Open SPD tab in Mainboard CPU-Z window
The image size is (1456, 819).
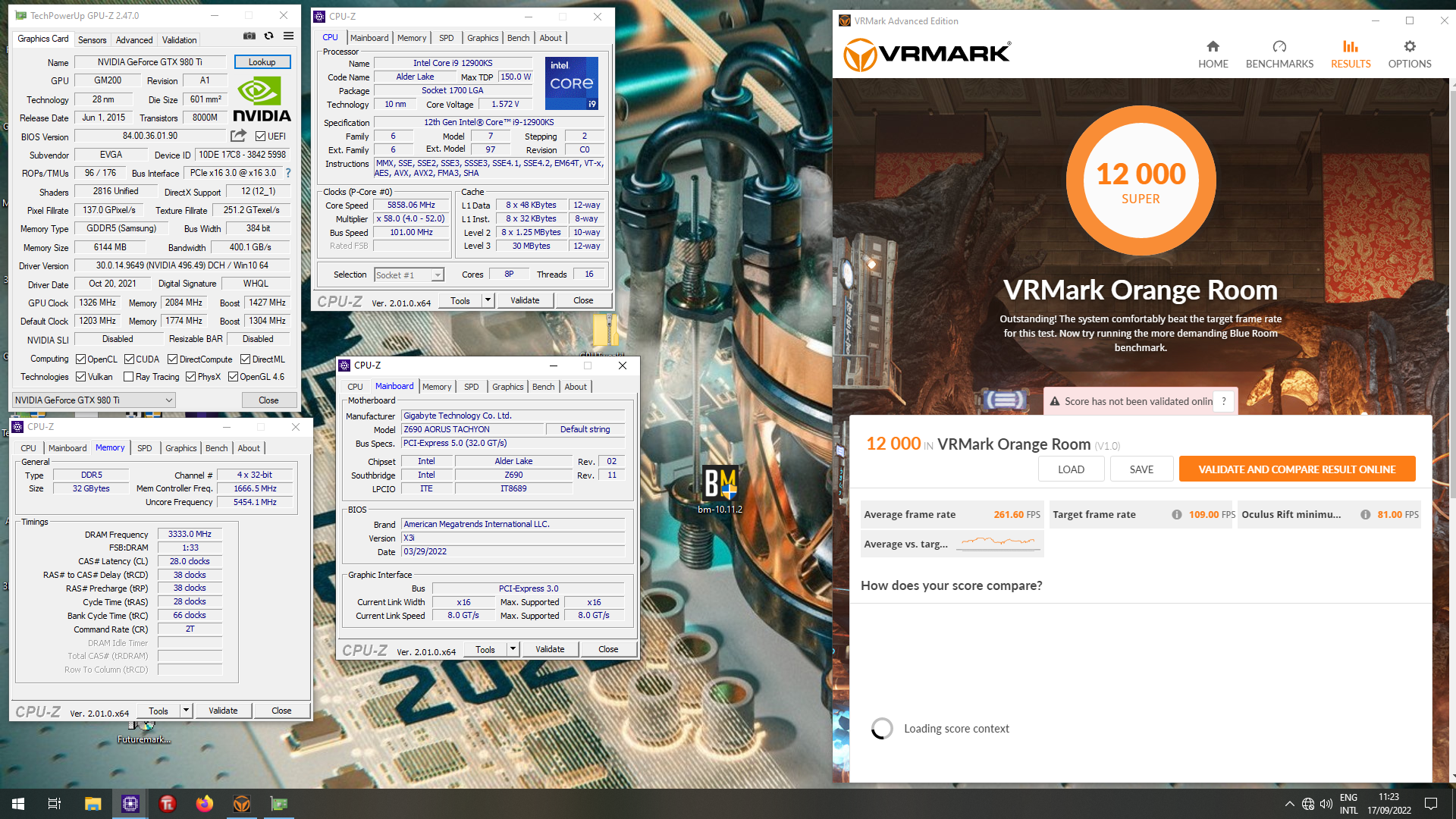(471, 387)
